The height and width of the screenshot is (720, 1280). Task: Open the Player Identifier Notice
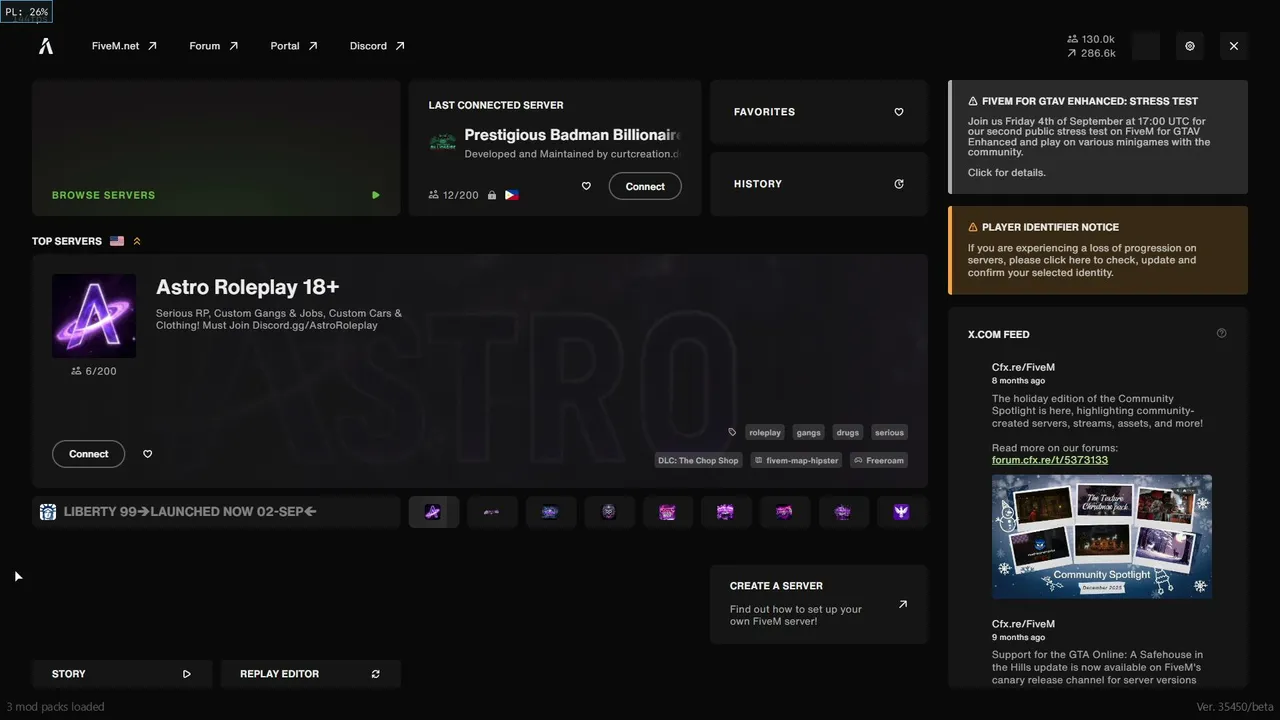point(1098,250)
